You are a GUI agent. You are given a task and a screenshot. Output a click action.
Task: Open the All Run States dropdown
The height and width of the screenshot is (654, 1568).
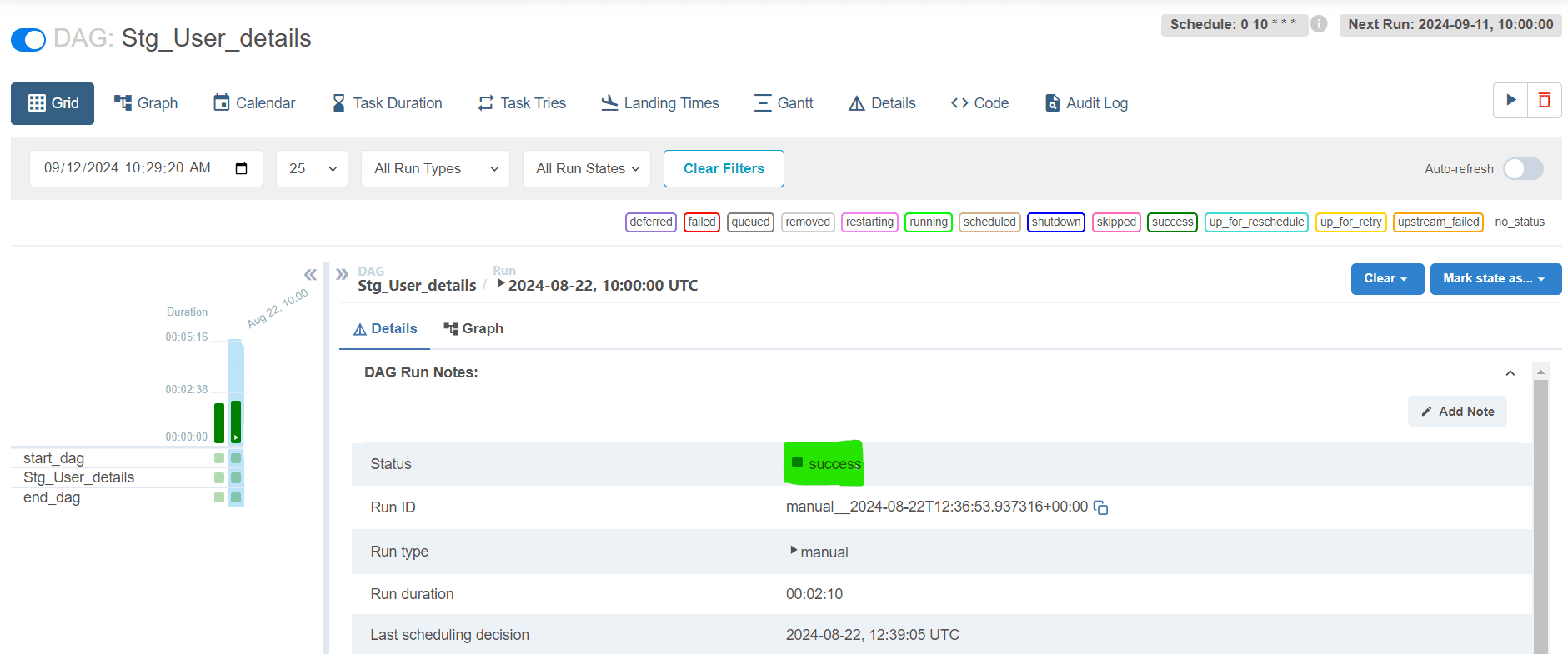587,169
